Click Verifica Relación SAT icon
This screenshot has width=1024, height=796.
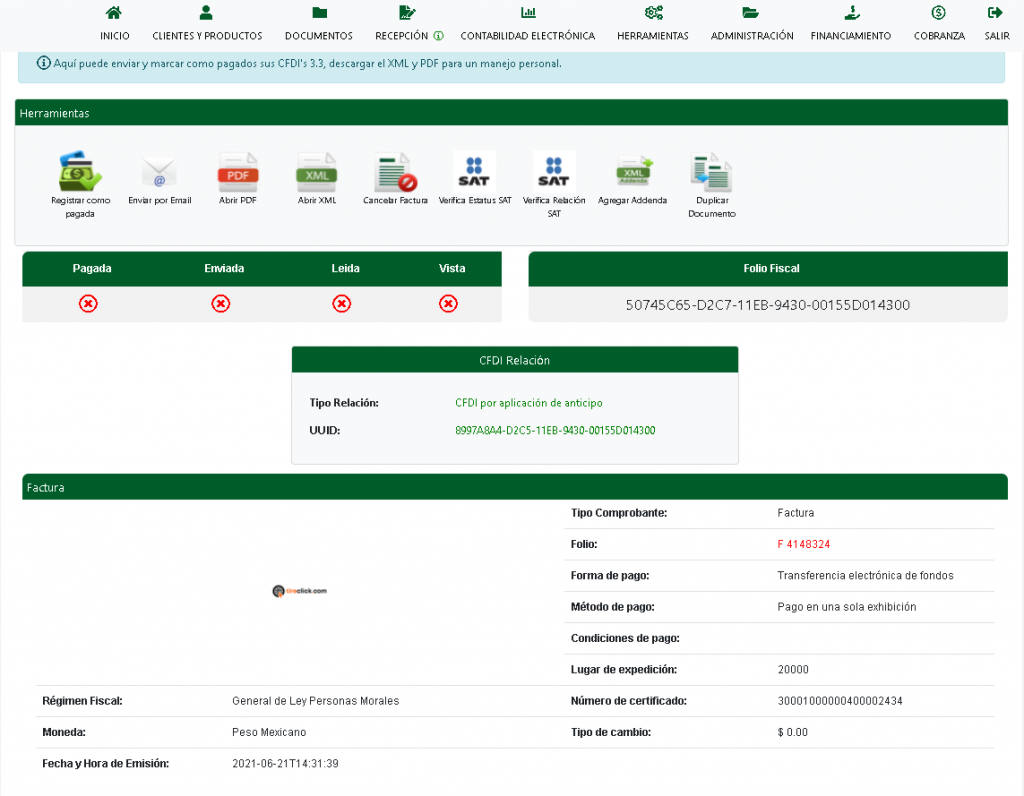pyautogui.click(x=554, y=172)
